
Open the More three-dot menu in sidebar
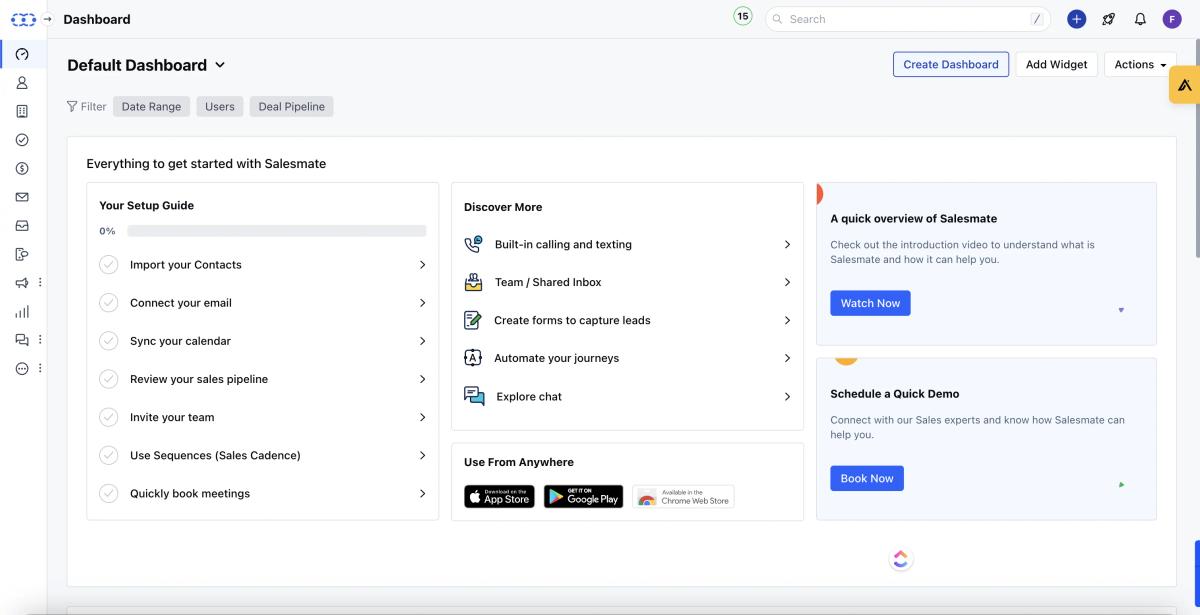tap(40, 368)
